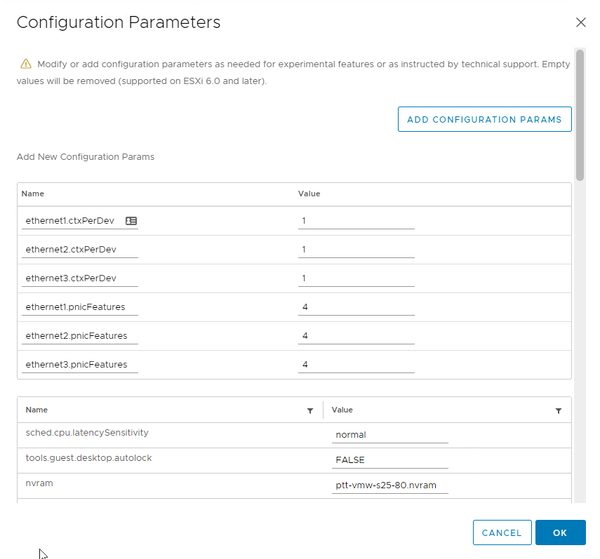Screen dimensions: 600x559
Task: Edit the ethernet1.pnicFeatures value field
Action: pyautogui.click(x=356, y=307)
